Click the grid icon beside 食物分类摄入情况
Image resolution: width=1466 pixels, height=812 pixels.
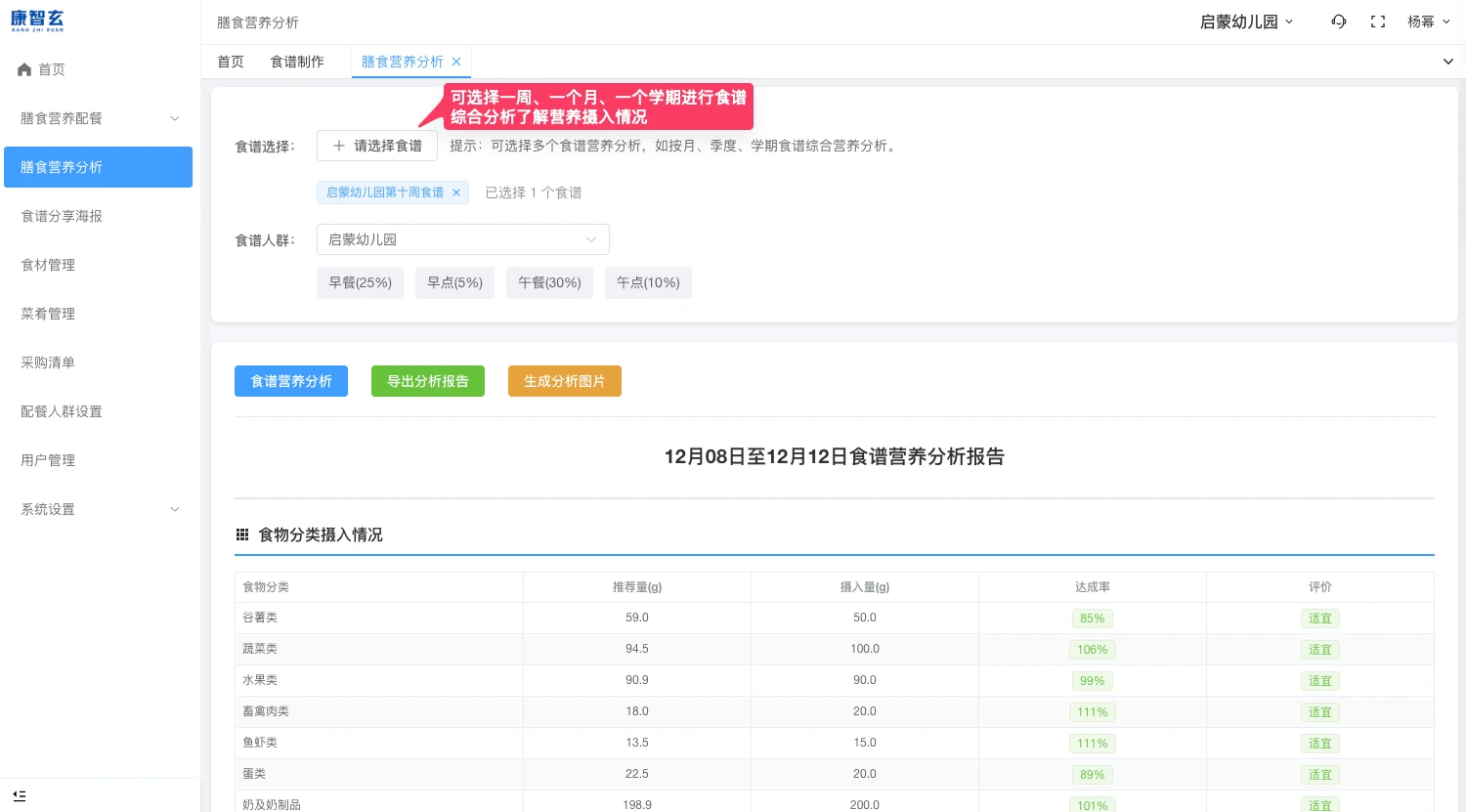coord(242,534)
